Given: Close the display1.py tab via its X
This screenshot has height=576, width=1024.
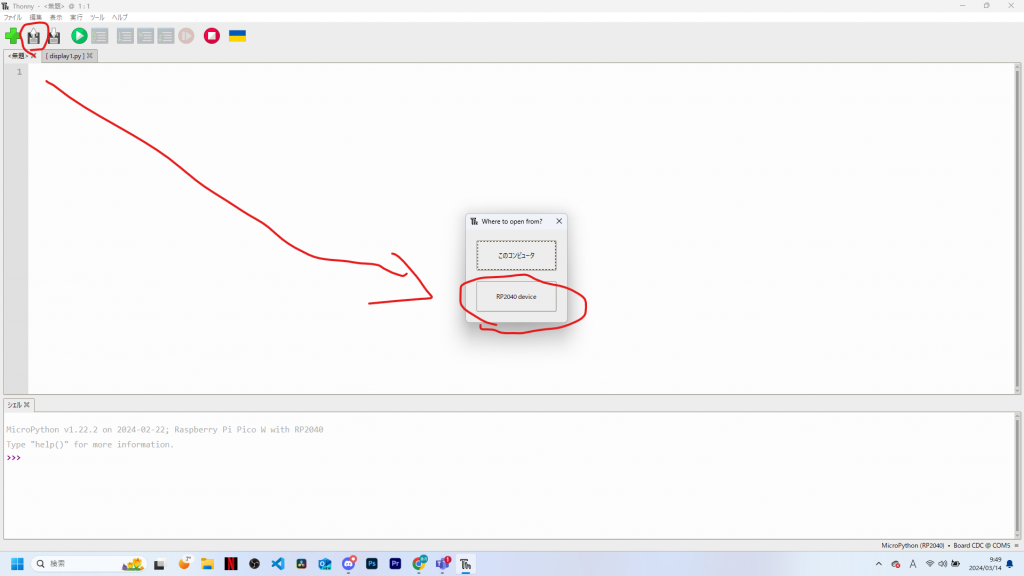Looking at the screenshot, I should click(90, 56).
